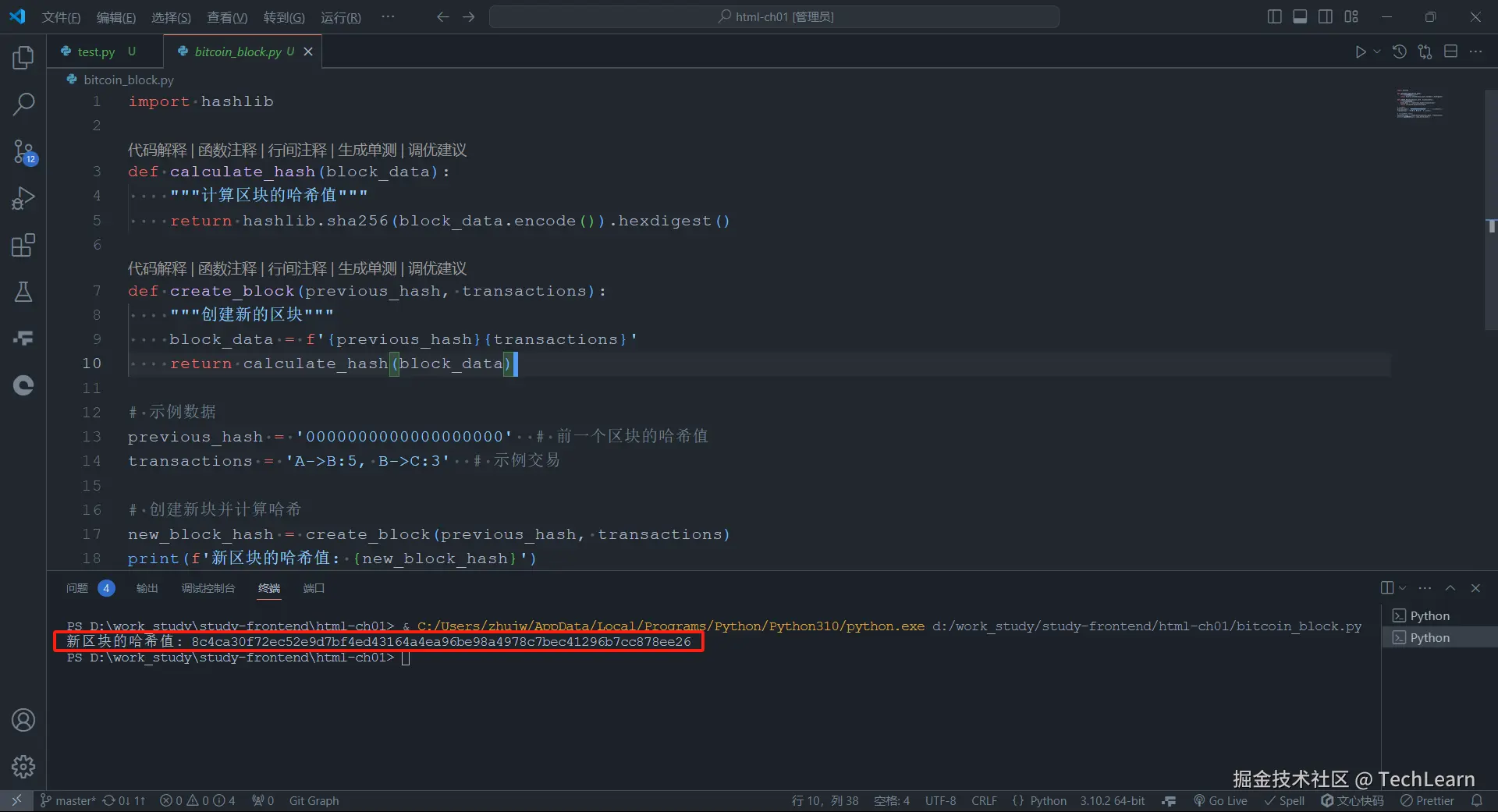Expand the split terminal dropdown arrow
1498x812 pixels.
tap(1402, 588)
